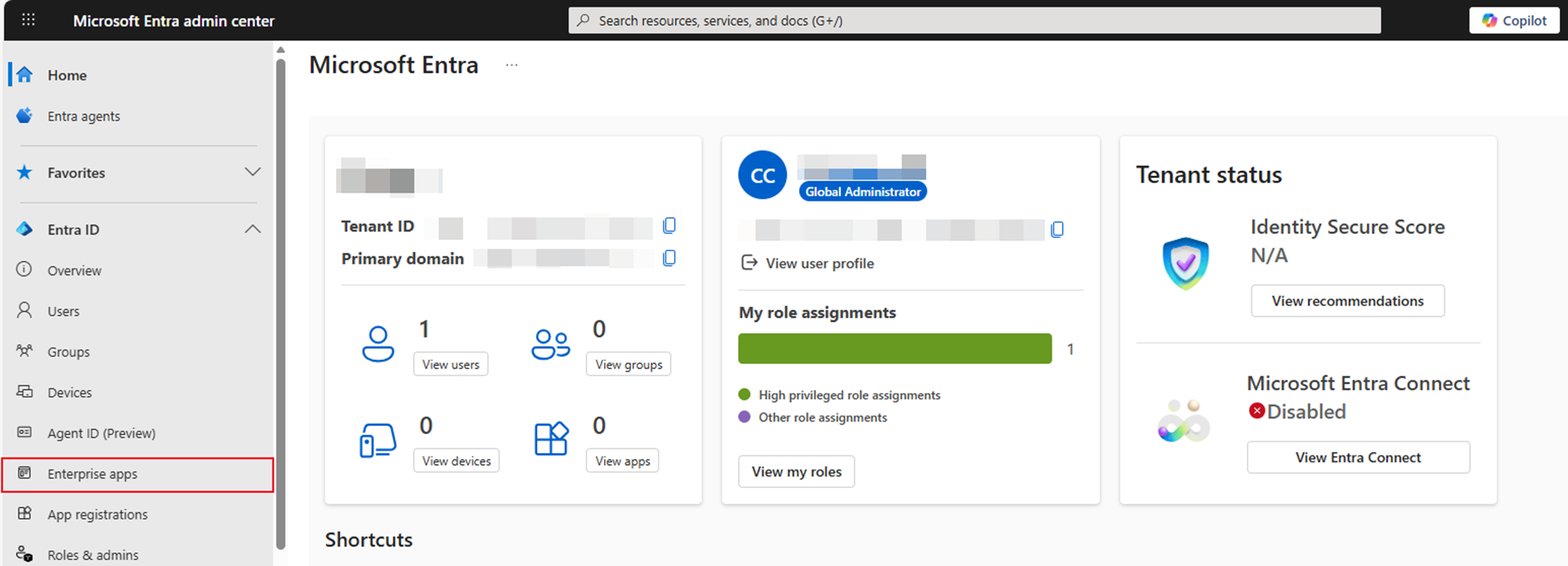Click the CC user avatar
The height and width of the screenshot is (566, 1568).
point(763,175)
